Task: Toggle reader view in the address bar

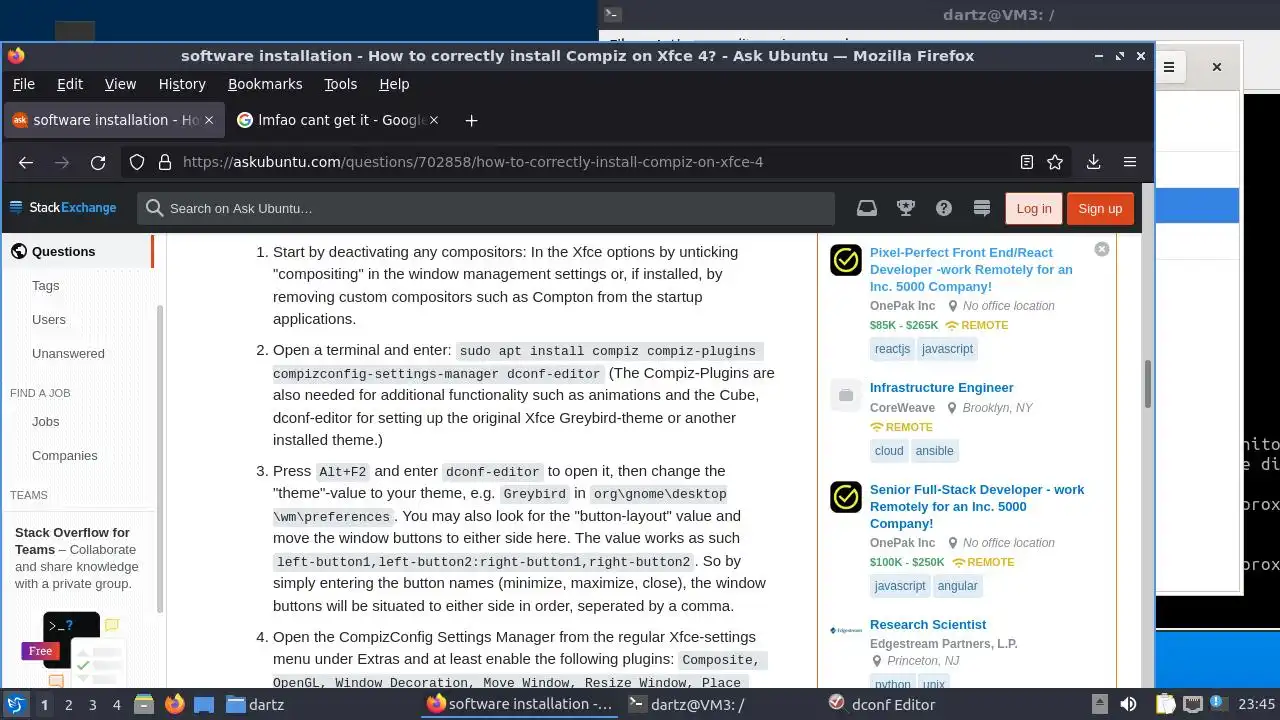Action: click(x=1026, y=162)
